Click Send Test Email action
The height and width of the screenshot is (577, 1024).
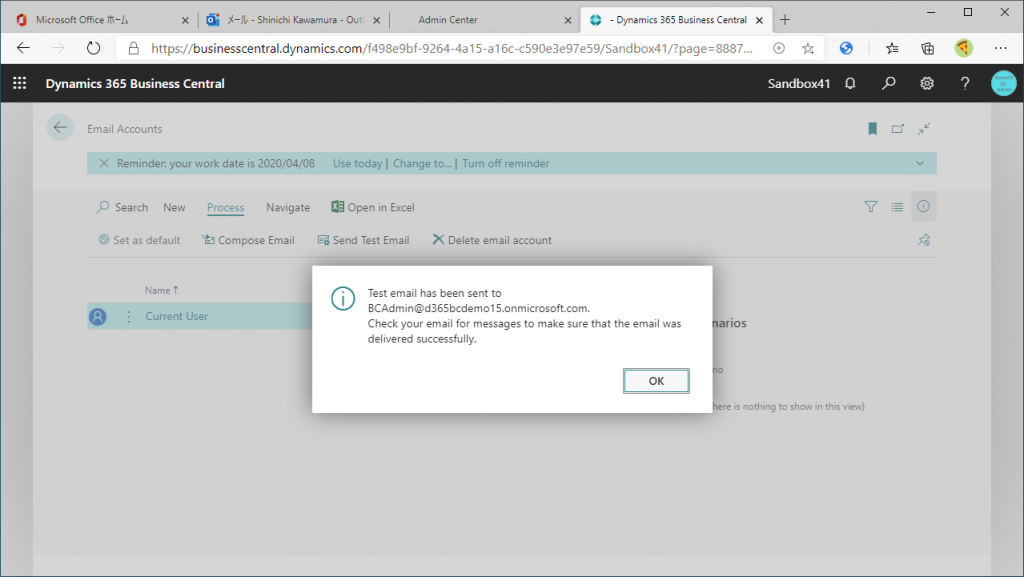[363, 240]
